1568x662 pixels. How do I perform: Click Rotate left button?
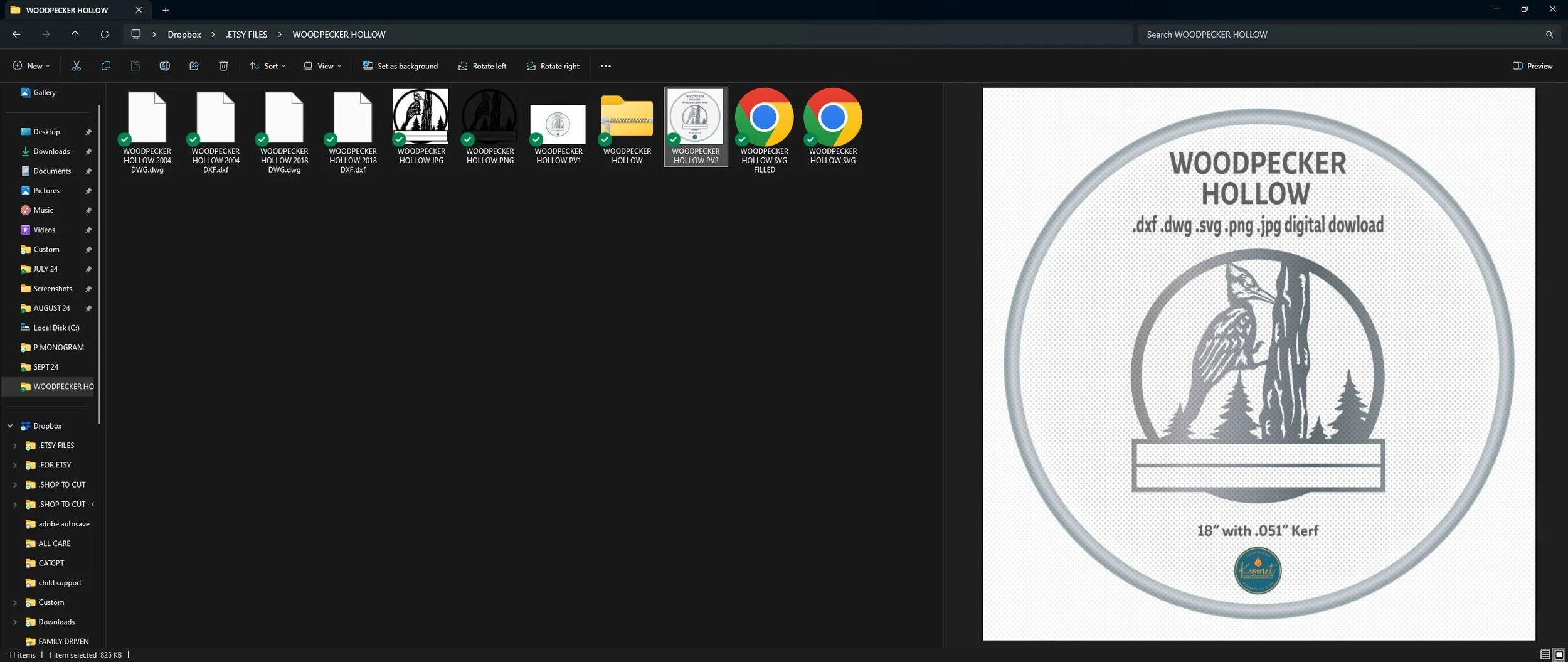(x=482, y=66)
